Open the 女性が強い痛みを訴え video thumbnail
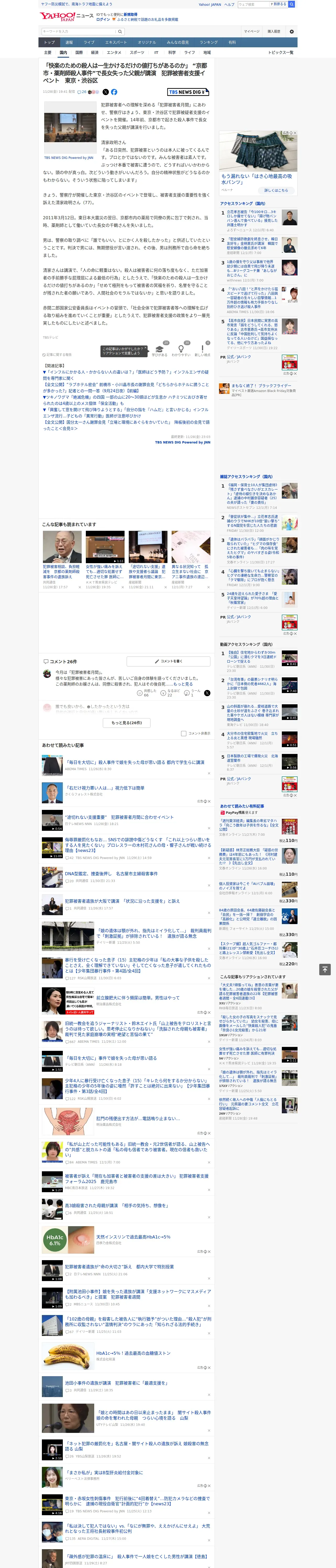 coord(105,547)
